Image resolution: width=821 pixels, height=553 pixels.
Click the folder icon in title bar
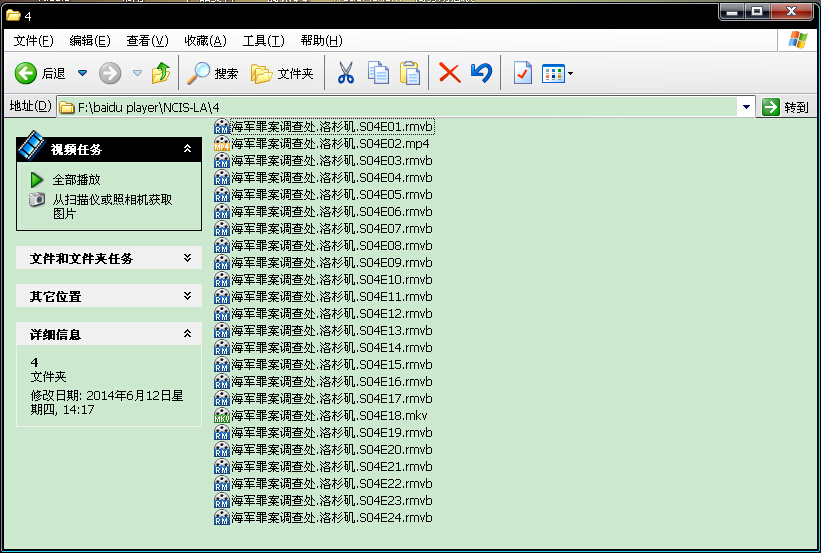pos(13,16)
